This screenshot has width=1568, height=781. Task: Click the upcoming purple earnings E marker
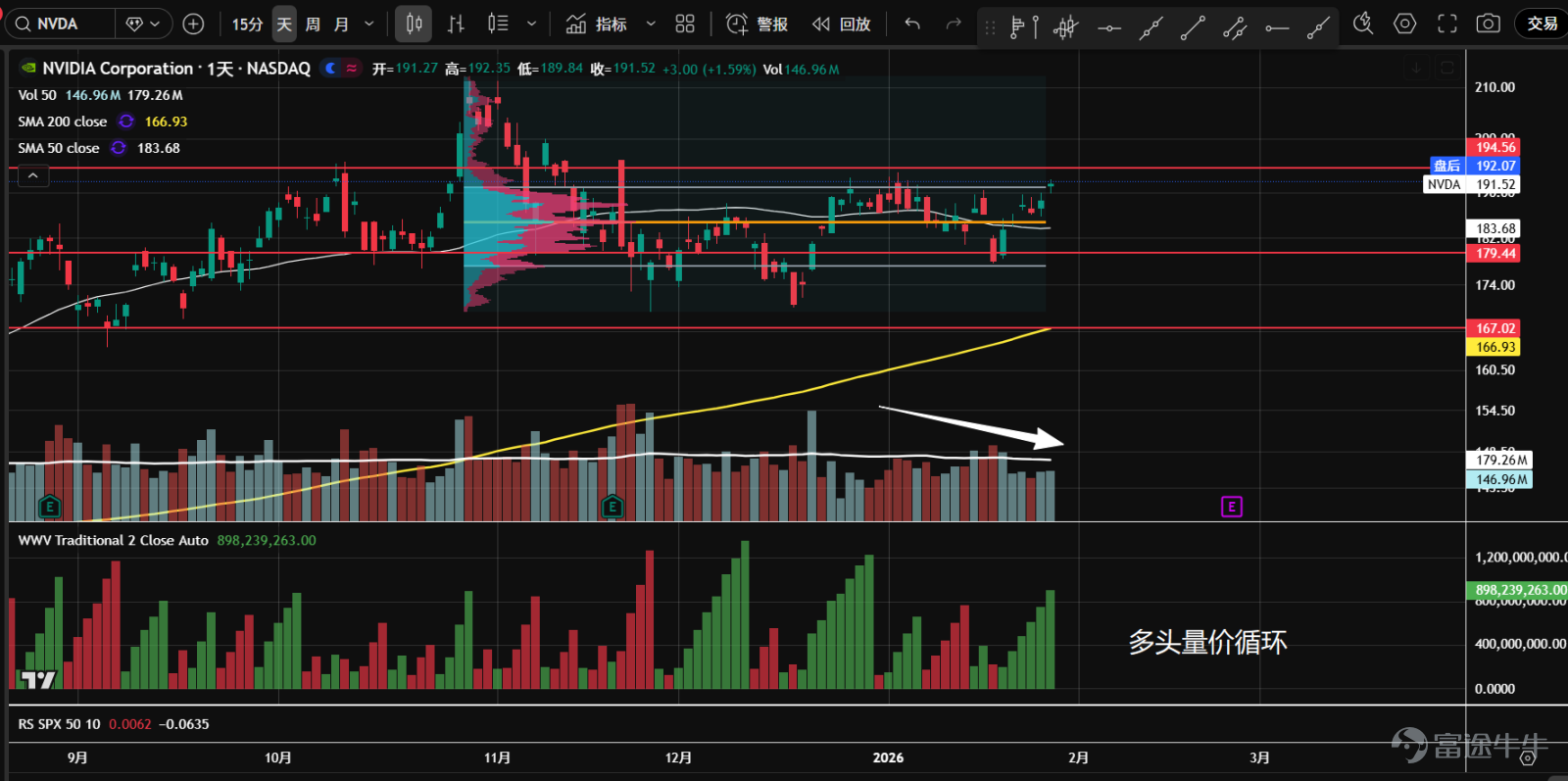tap(1232, 507)
